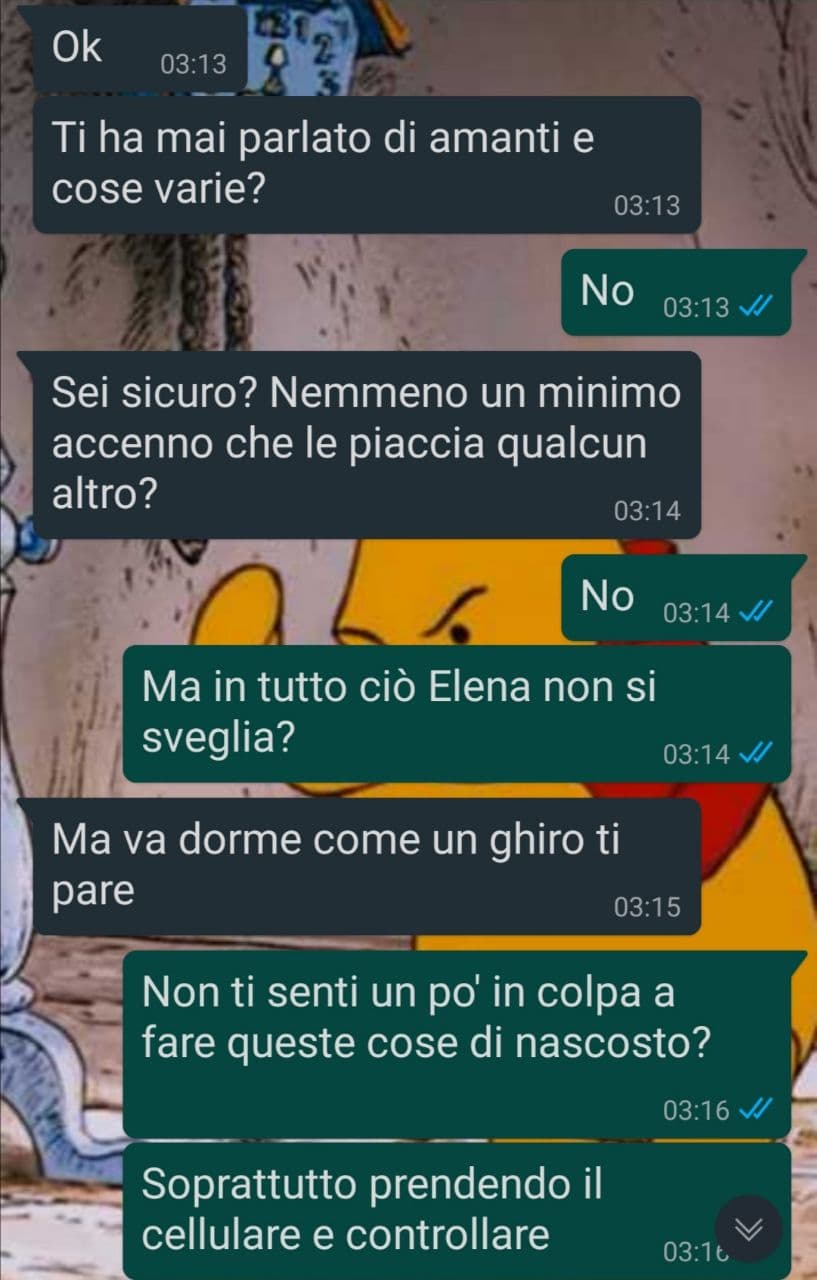Select message 'Ma in tutto ciò Elena non si sveglia?'
The width and height of the screenshot is (817, 1280).
457,713
